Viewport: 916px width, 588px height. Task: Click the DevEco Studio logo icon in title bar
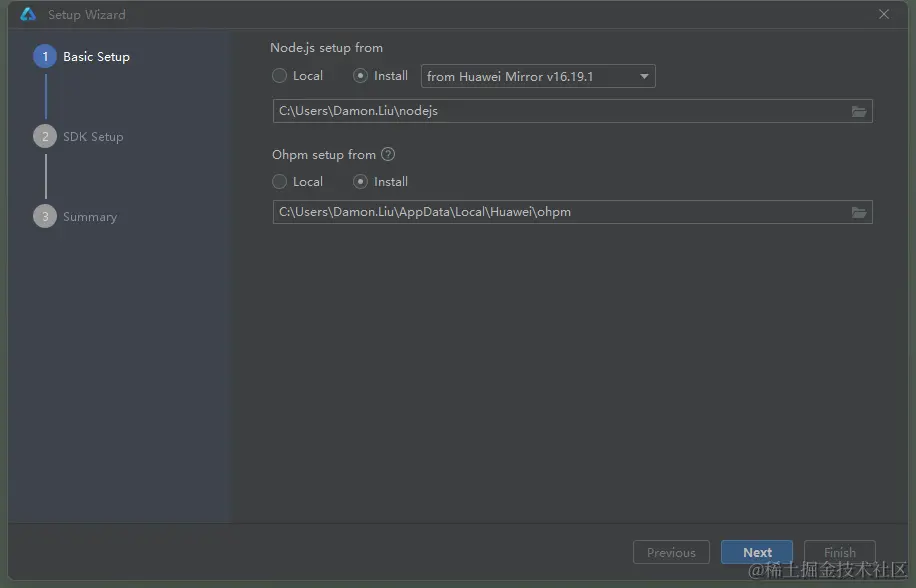pos(28,14)
